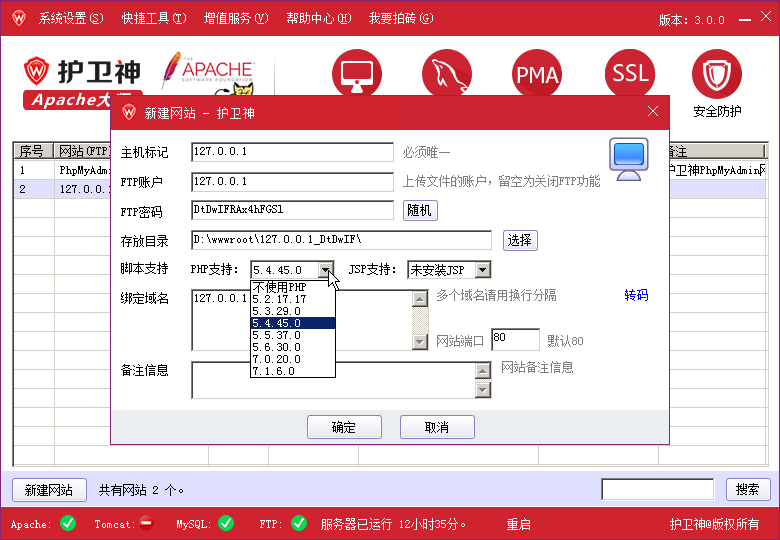This screenshot has width=780, height=540.
Task: Click the MySQL dolphin icon
Action: coord(447,73)
